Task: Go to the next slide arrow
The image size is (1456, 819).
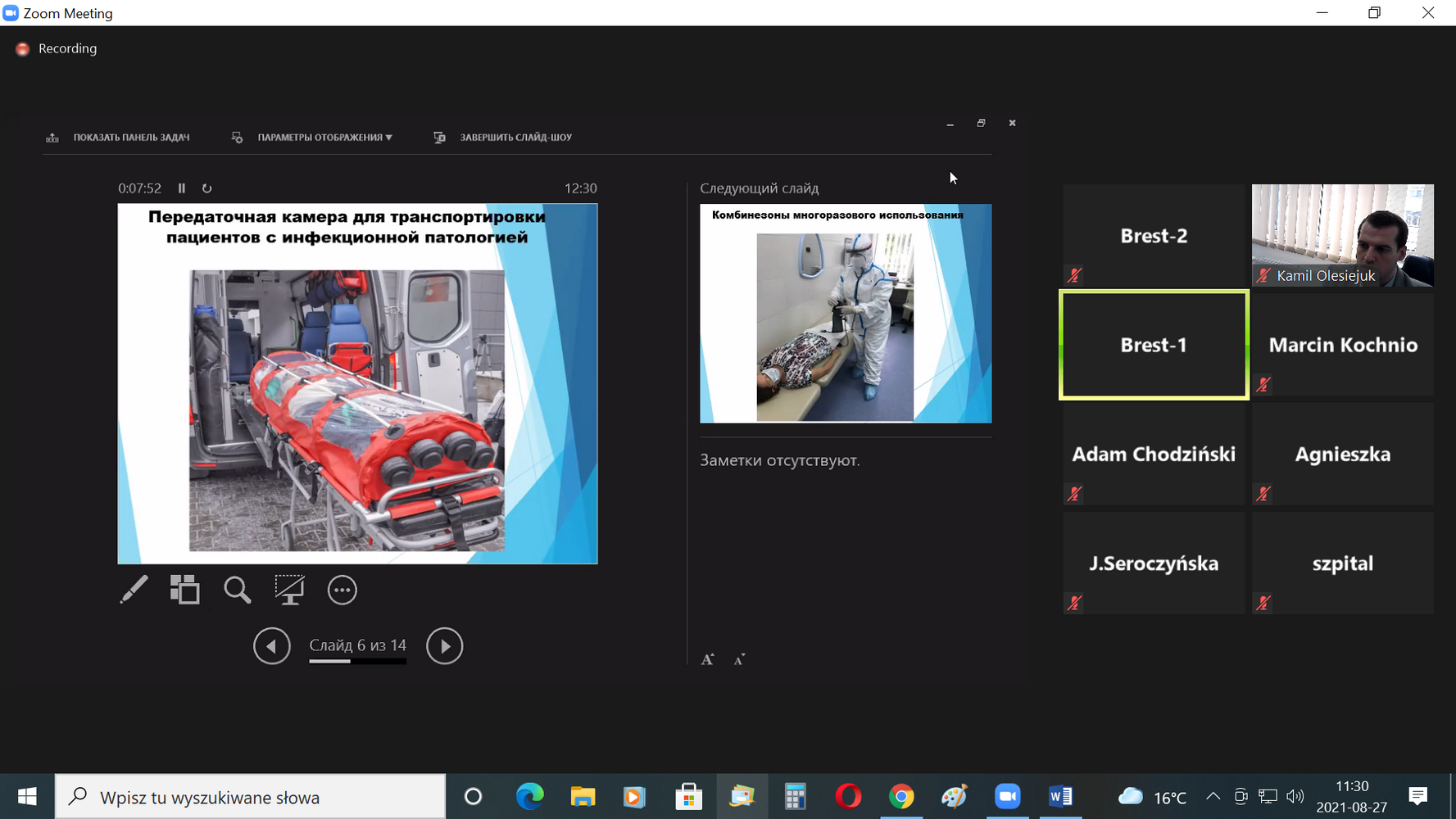Action: 444,646
